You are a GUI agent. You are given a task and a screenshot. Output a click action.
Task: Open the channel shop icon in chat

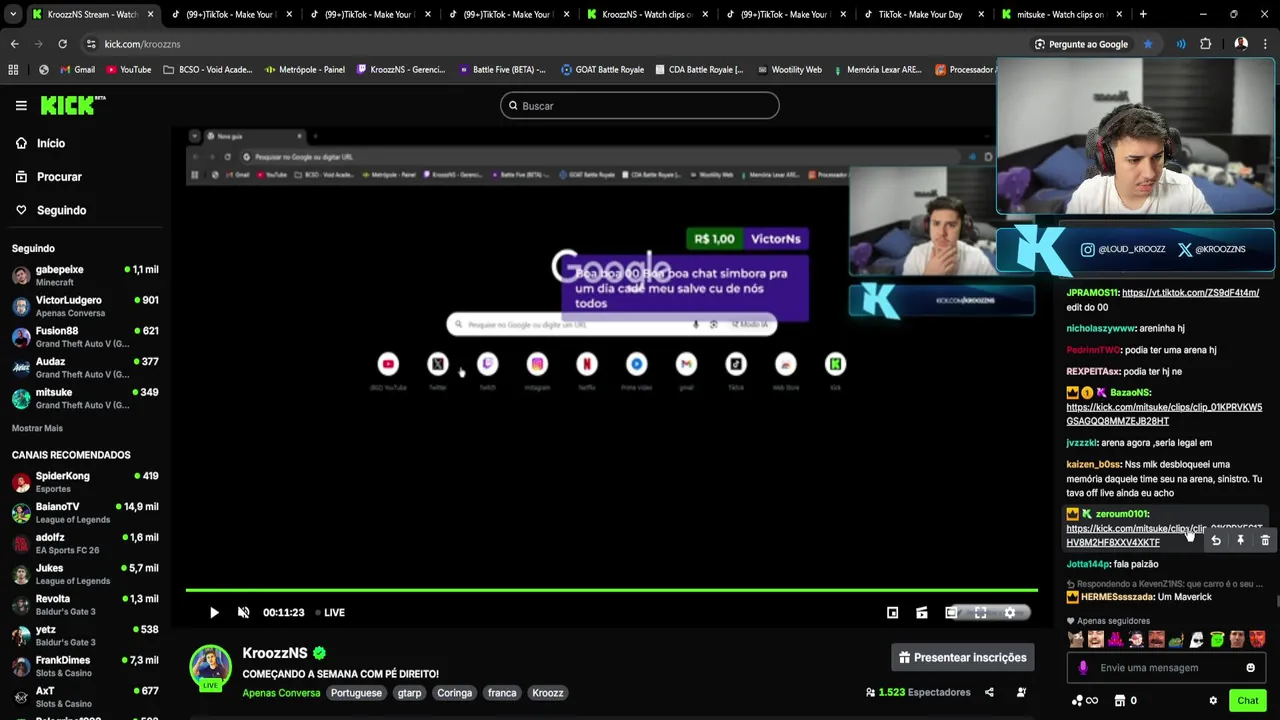tap(1120, 701)
